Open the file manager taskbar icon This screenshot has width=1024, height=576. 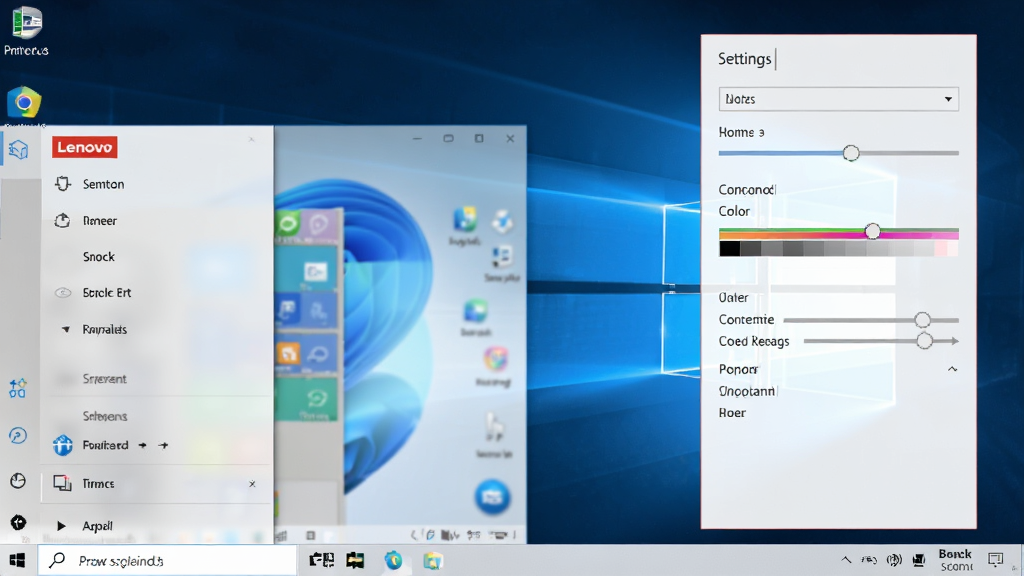[355, 560]
